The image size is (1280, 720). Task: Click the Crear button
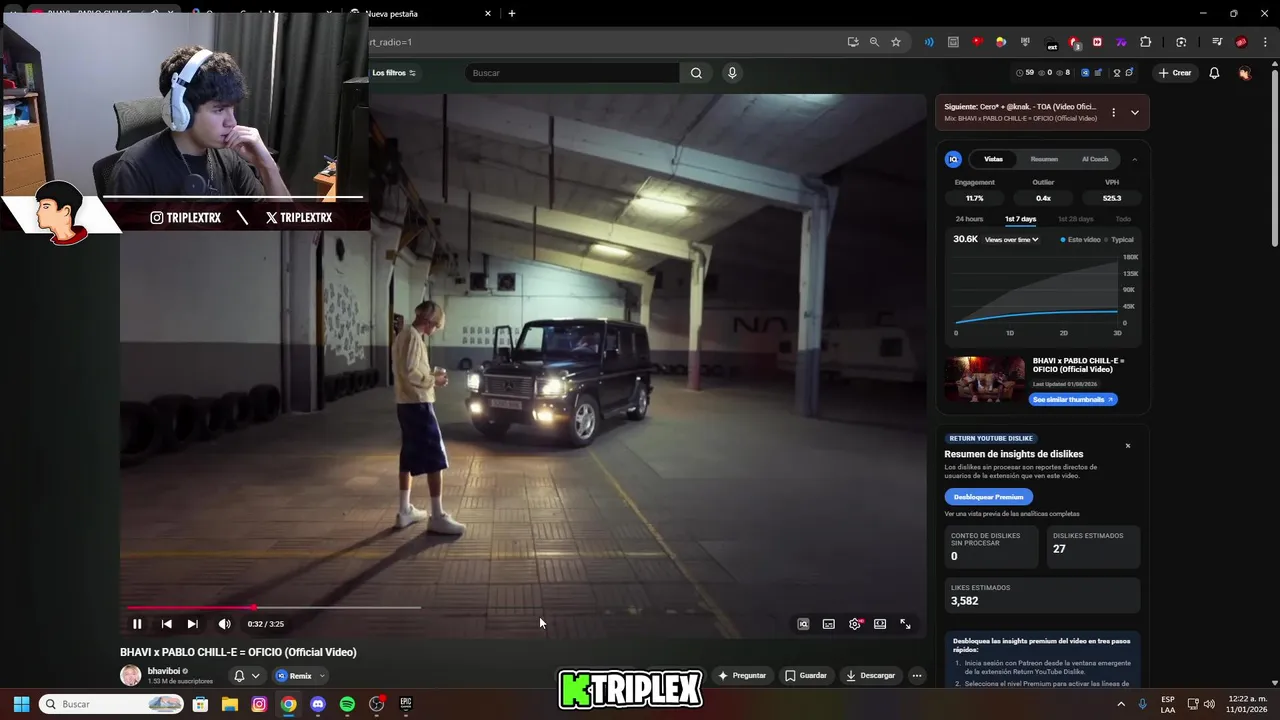tap(1175, 73)
